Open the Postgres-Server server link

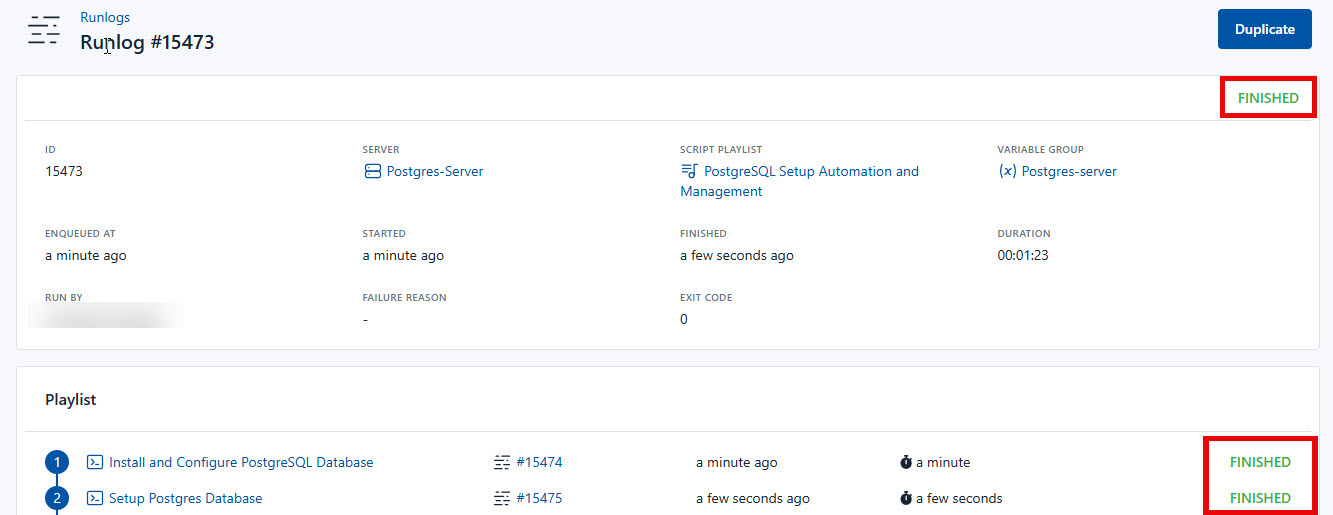click(x=434, y=172)
